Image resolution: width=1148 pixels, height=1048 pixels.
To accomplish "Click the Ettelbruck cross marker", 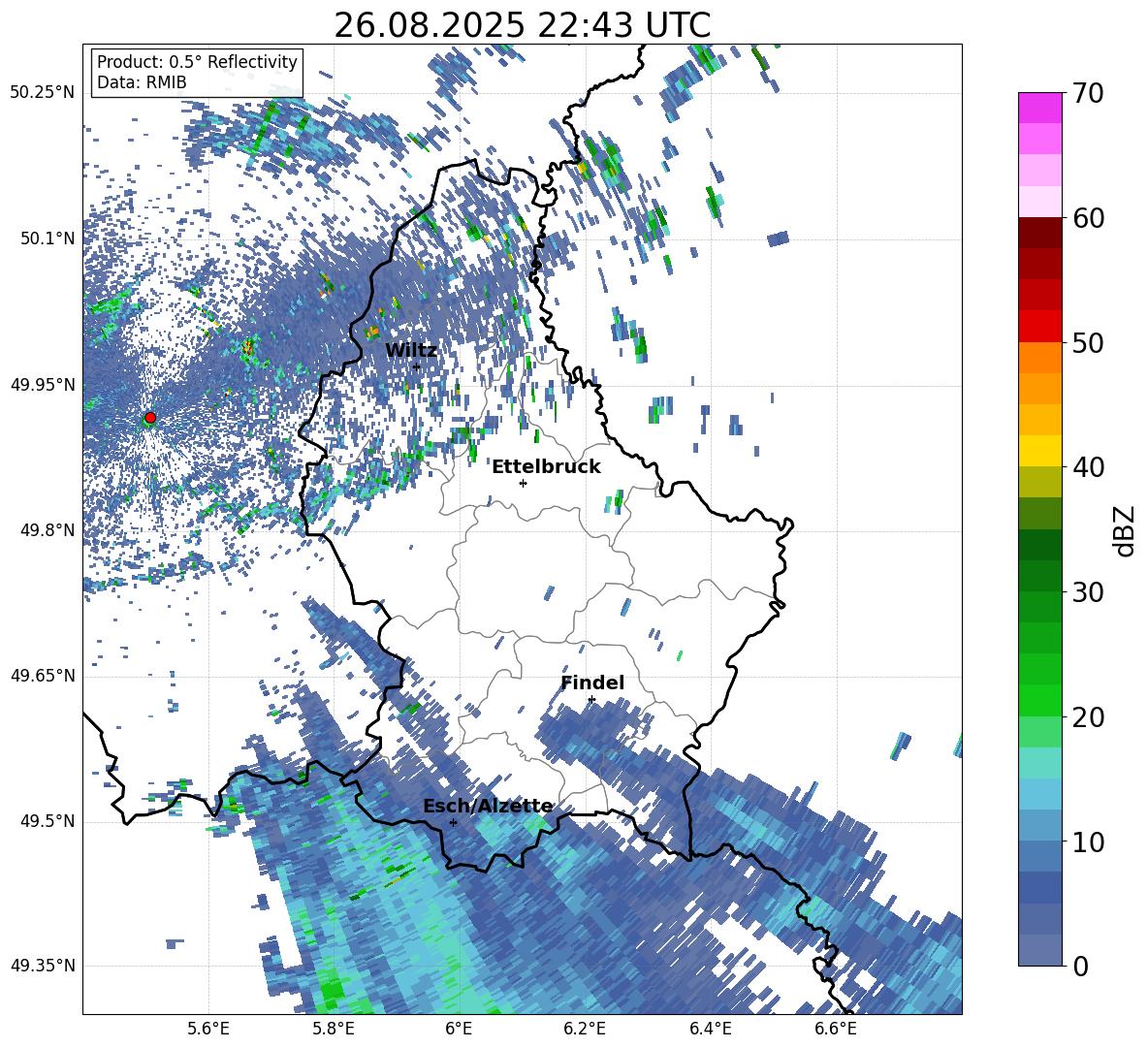I will pyautogui.click(x=523, y=483).
